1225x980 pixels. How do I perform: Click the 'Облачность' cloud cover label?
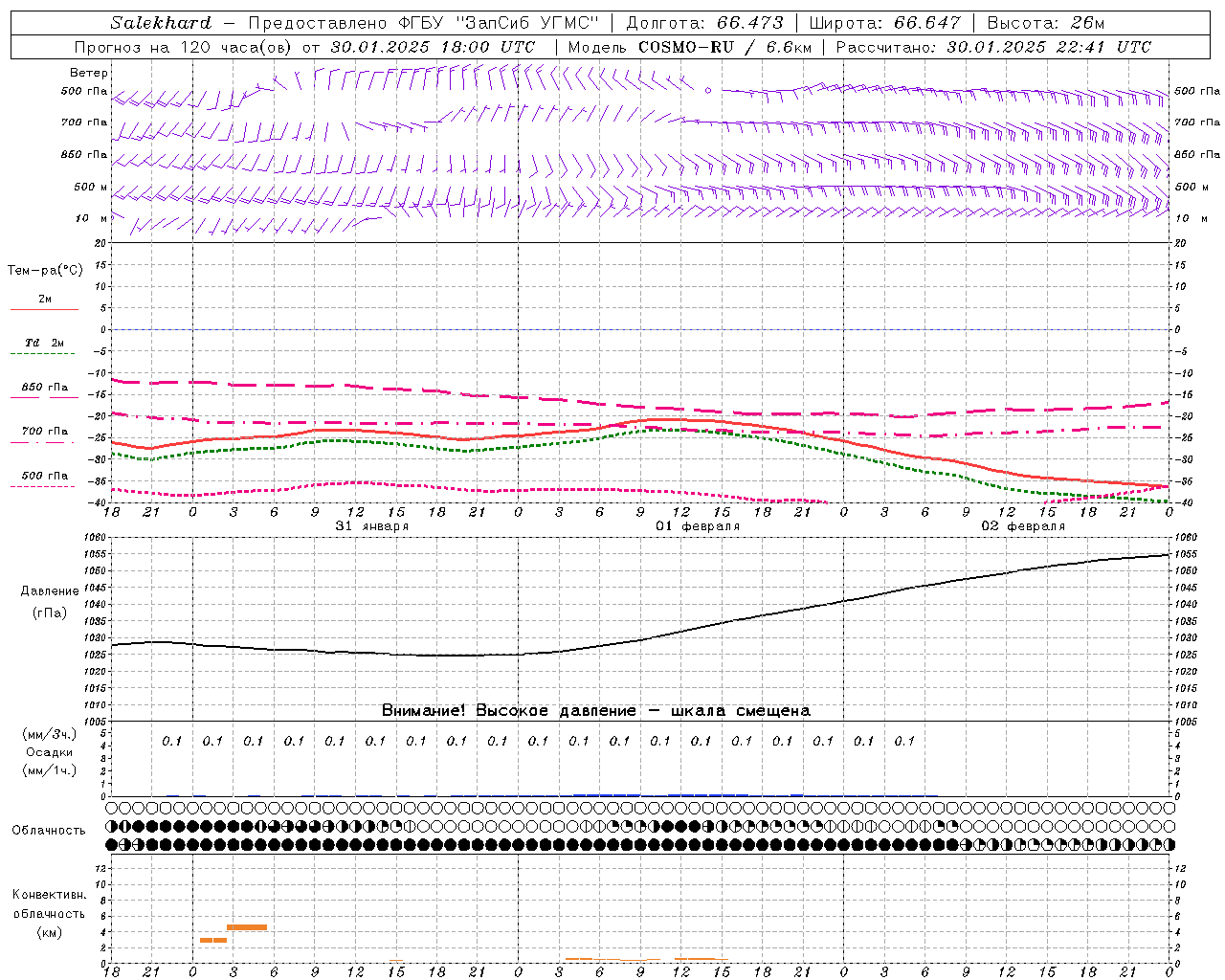[49, 831]
